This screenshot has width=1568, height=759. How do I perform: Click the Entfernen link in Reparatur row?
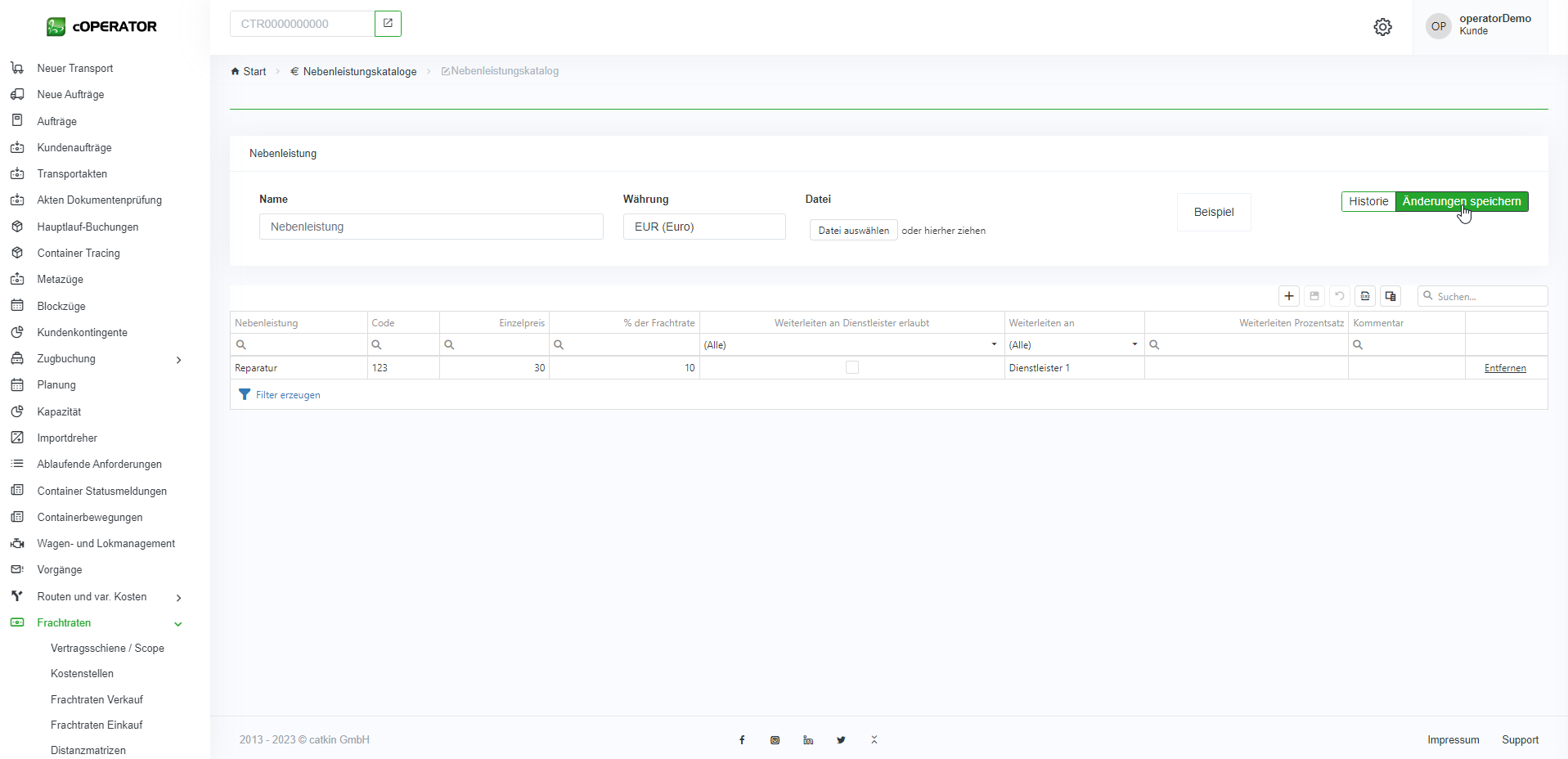click(x=1505, y=368)
